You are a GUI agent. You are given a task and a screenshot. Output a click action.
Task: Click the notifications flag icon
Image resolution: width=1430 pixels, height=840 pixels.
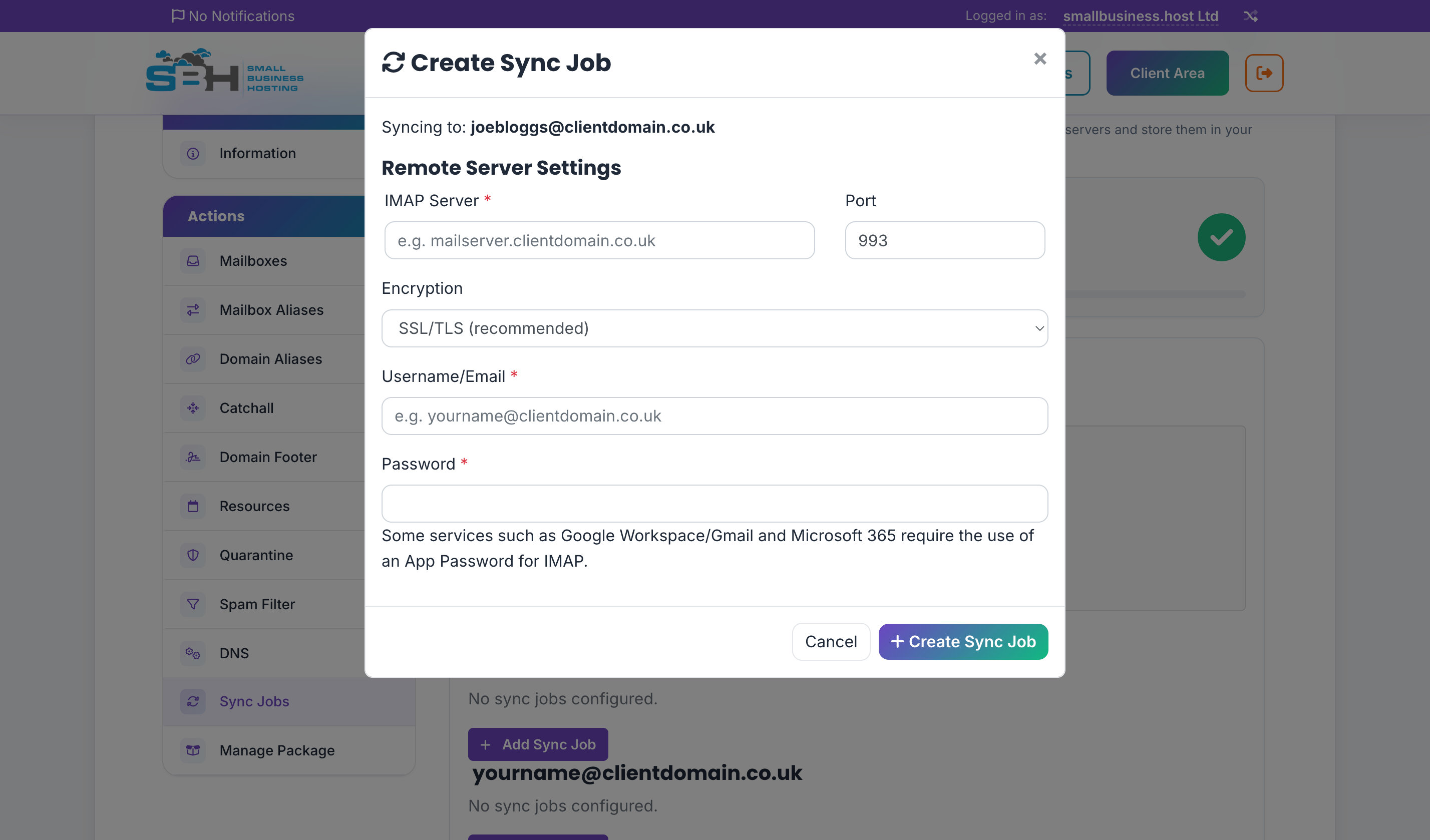(178, 16)
